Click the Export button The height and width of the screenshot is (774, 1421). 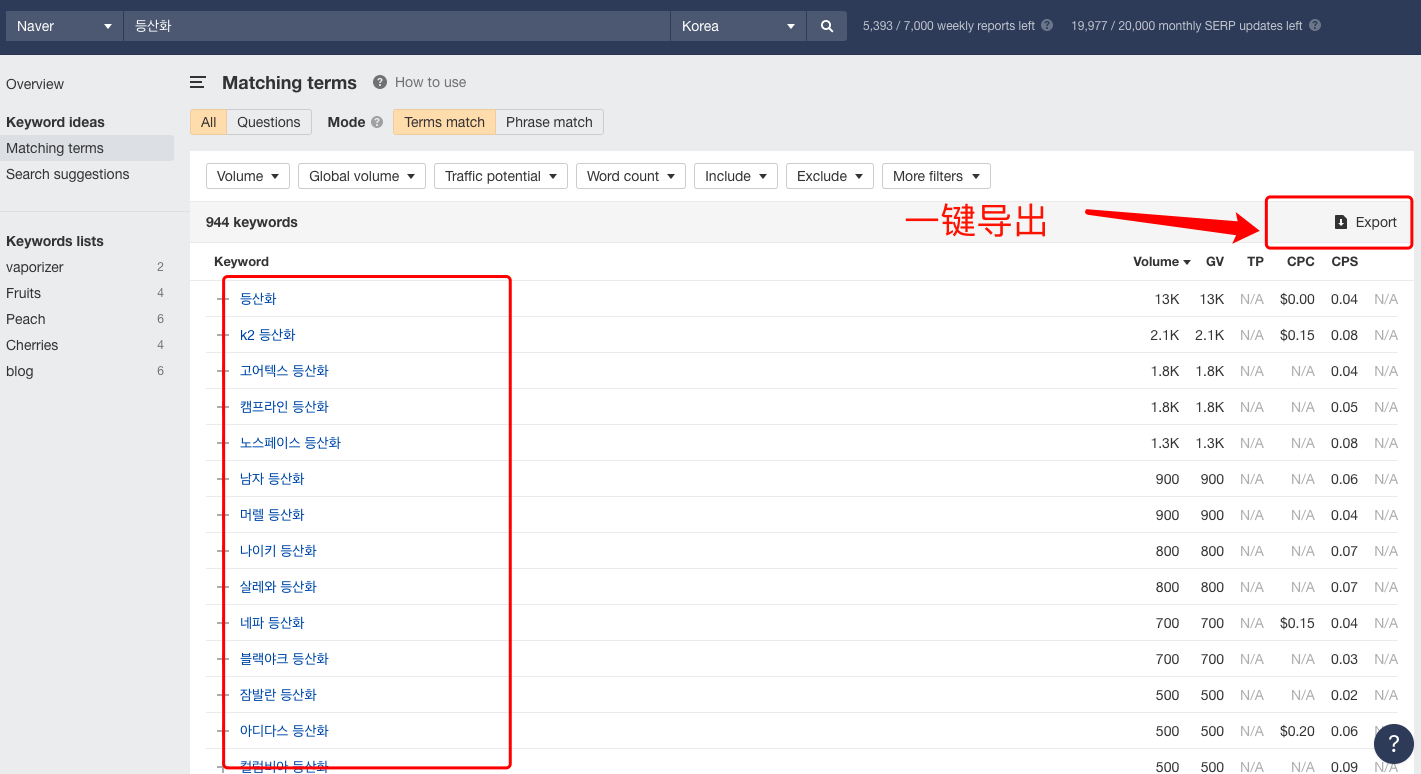point(1365,222)
